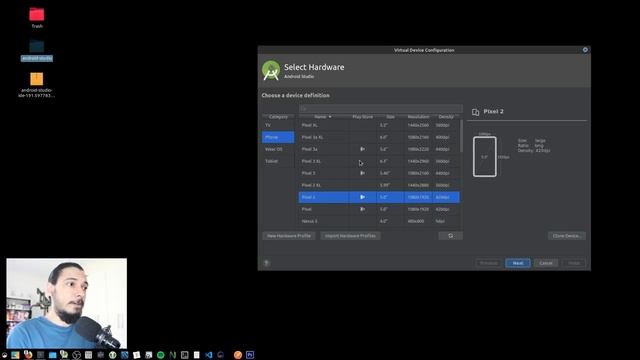Open the help question mark icon

point(267,263)
